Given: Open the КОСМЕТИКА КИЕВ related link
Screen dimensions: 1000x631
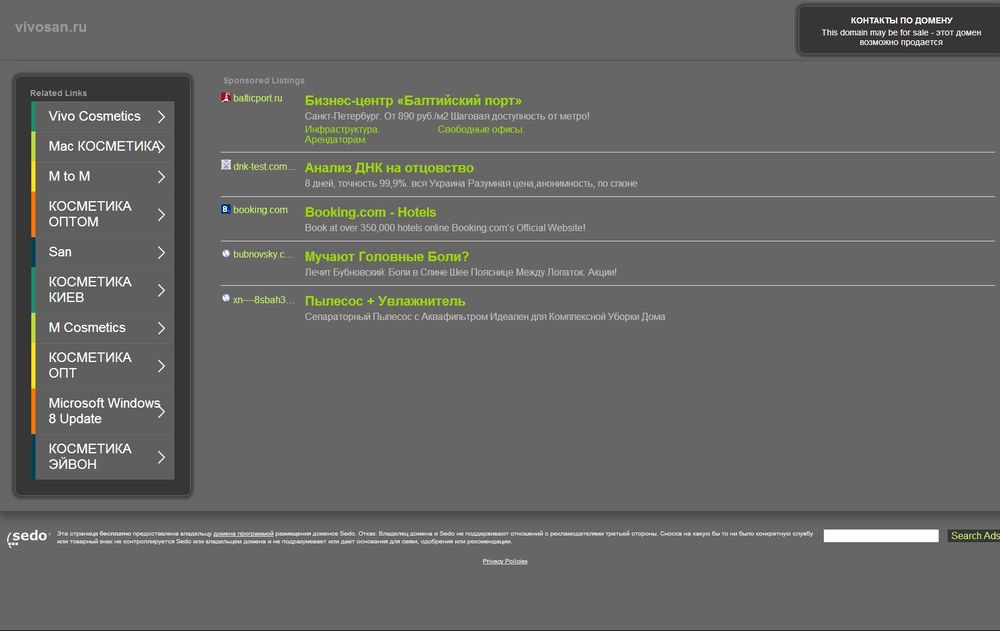Looking at the screenshot, I should click(103, 290).
